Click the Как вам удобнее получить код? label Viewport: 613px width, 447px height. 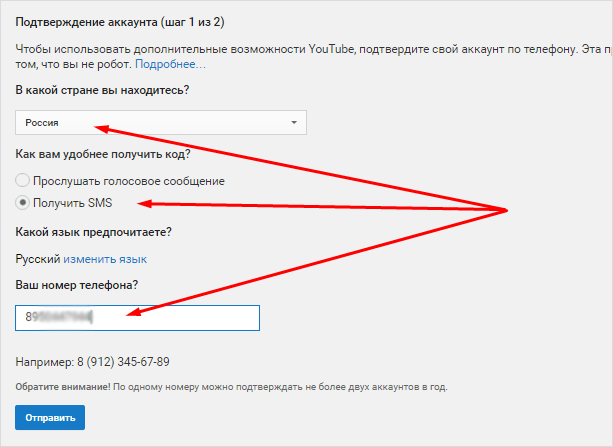pos(103,154)
